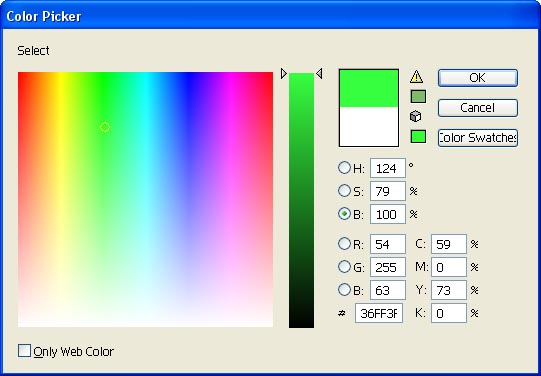541x376 pixels.
Task: Click the new color green preview
Action: 369,88
